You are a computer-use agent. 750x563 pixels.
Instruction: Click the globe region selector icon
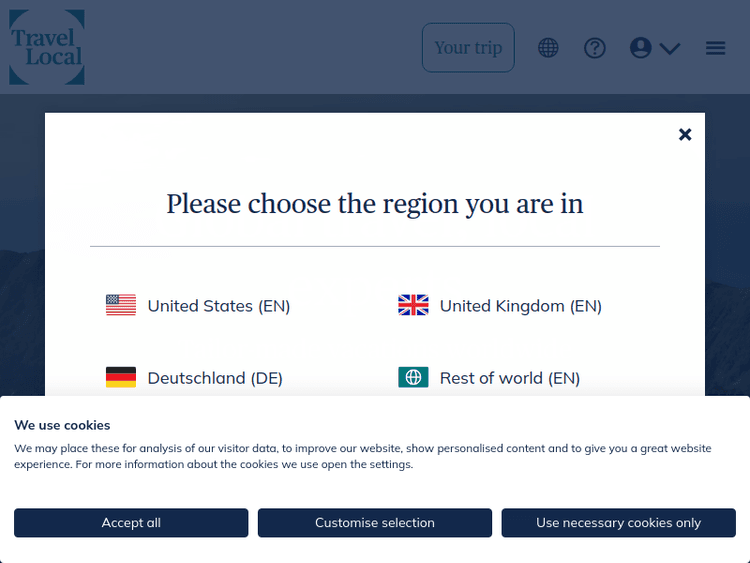(548, 48)
